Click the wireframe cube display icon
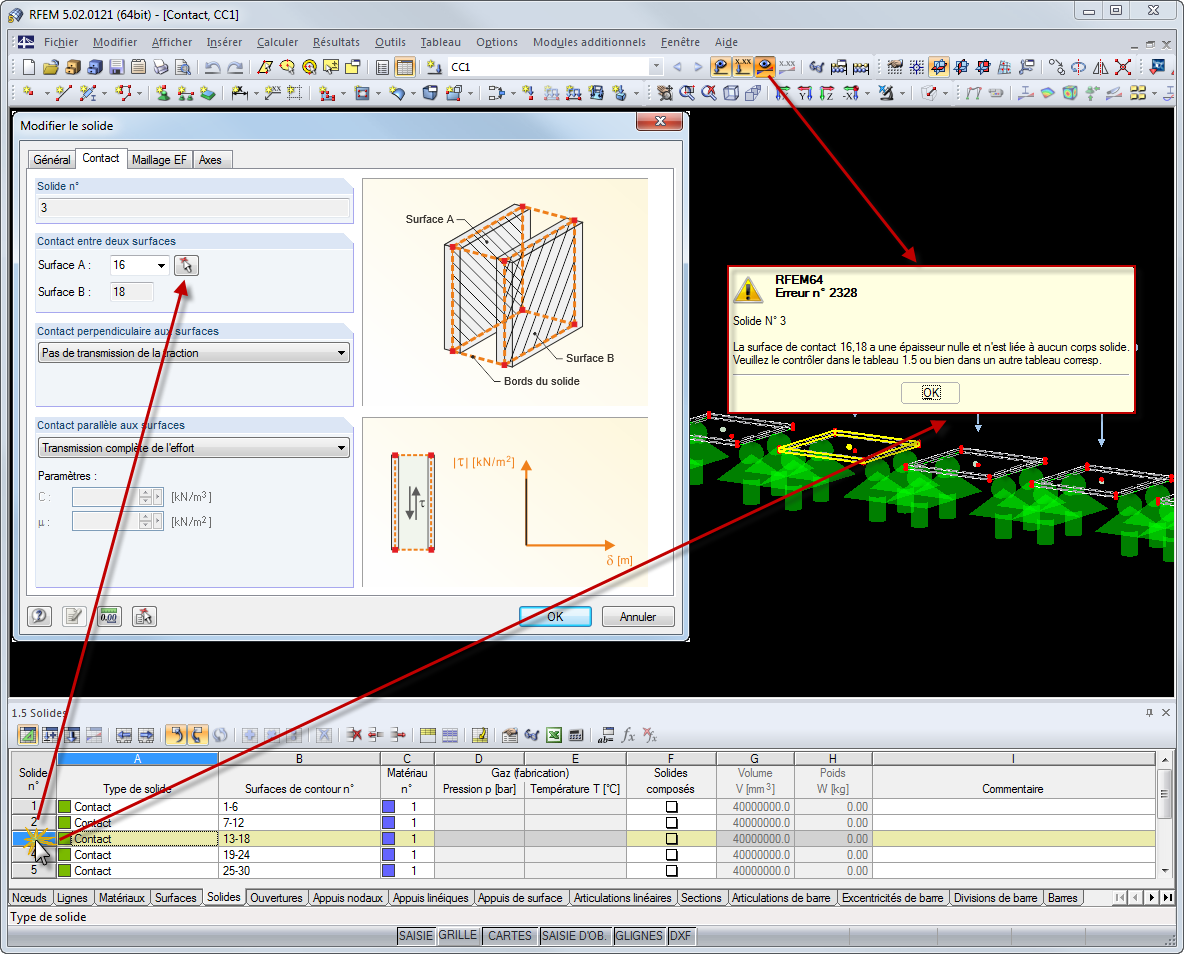Viewport: 1184px width, 954px height. 731,93
